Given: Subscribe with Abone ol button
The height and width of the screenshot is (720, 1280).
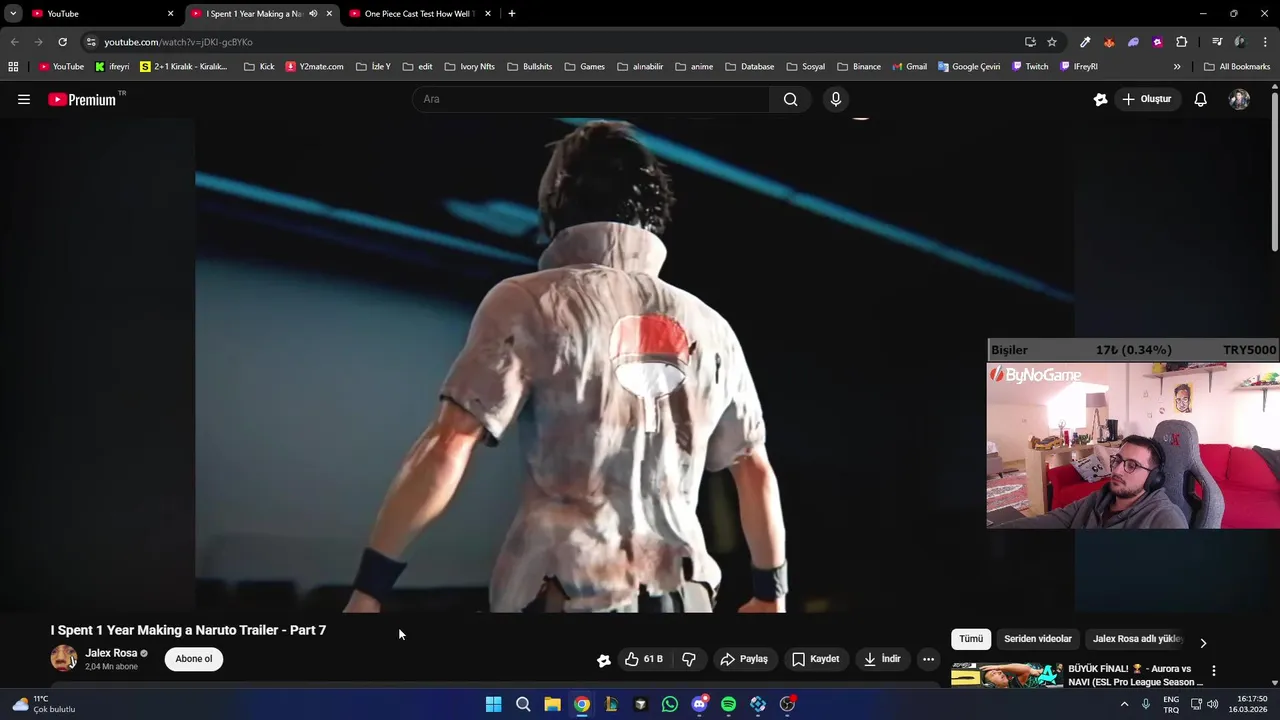Looking at the screenshot, I should point(194,659).
